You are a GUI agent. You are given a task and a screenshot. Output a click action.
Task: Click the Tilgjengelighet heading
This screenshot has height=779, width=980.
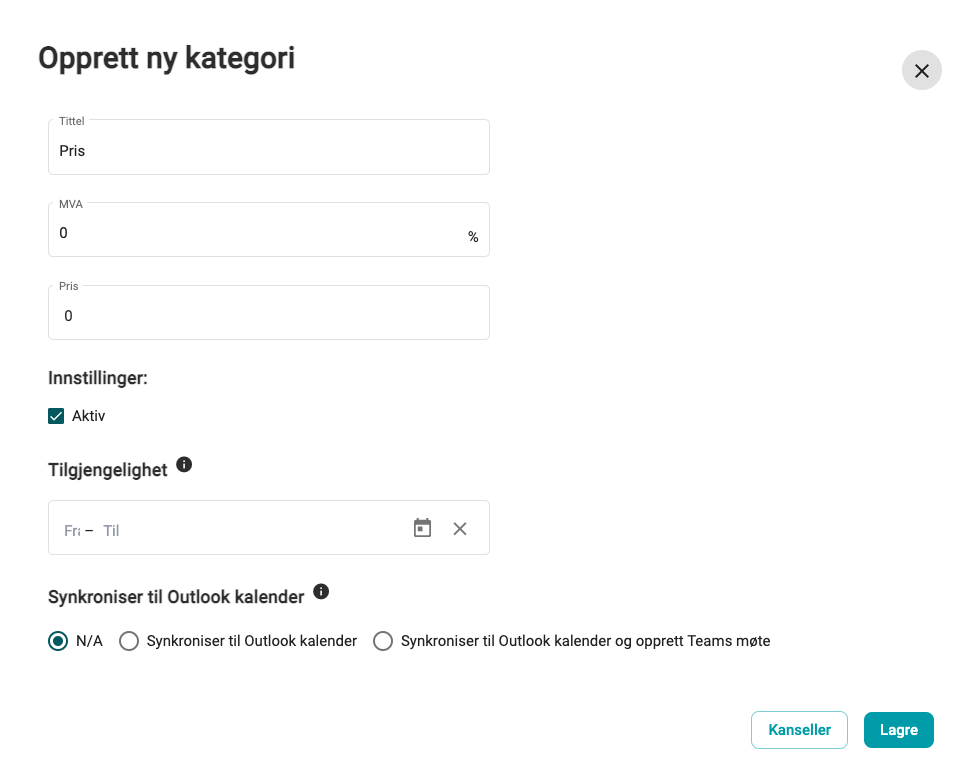tap(108, 470)
